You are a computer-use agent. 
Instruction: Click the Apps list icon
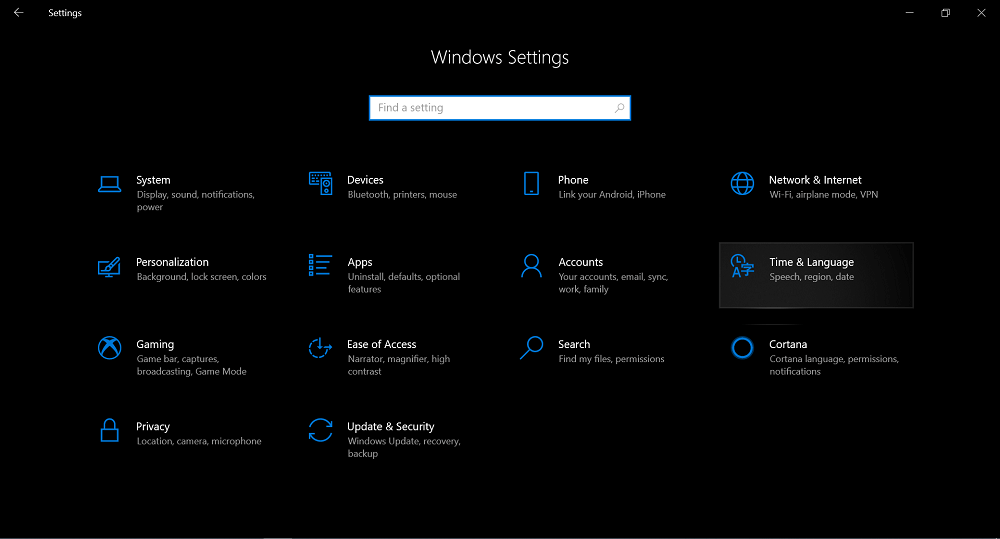pyautogui.click(x=320, y=265)
